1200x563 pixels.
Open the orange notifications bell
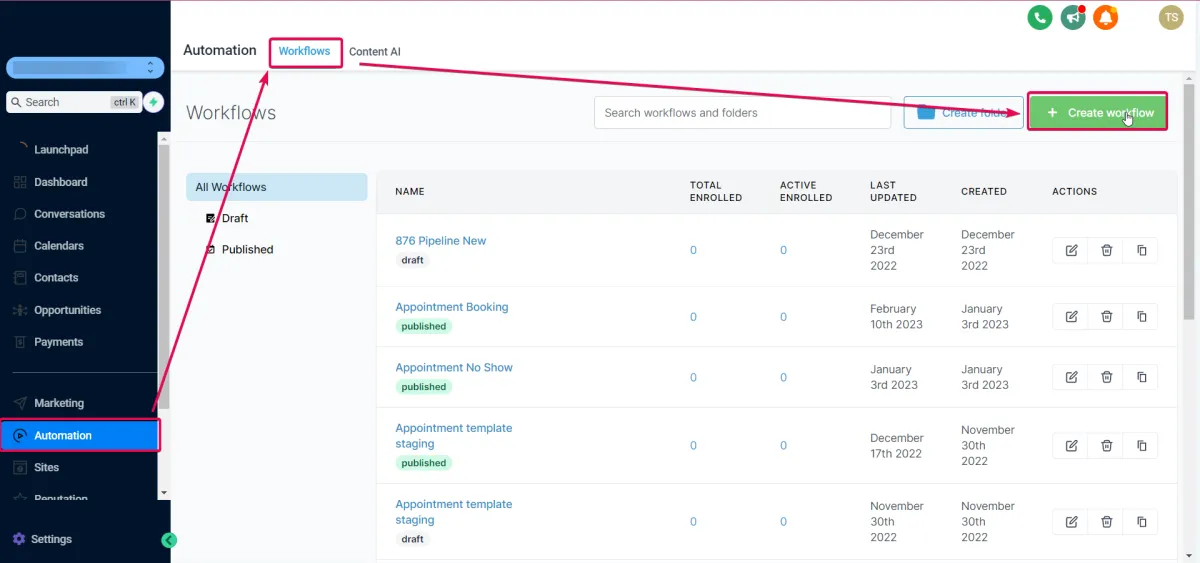pos(1105,17)
